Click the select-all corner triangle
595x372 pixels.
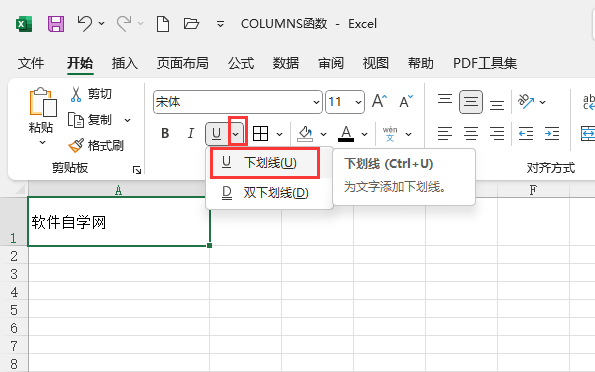point(20,189)
